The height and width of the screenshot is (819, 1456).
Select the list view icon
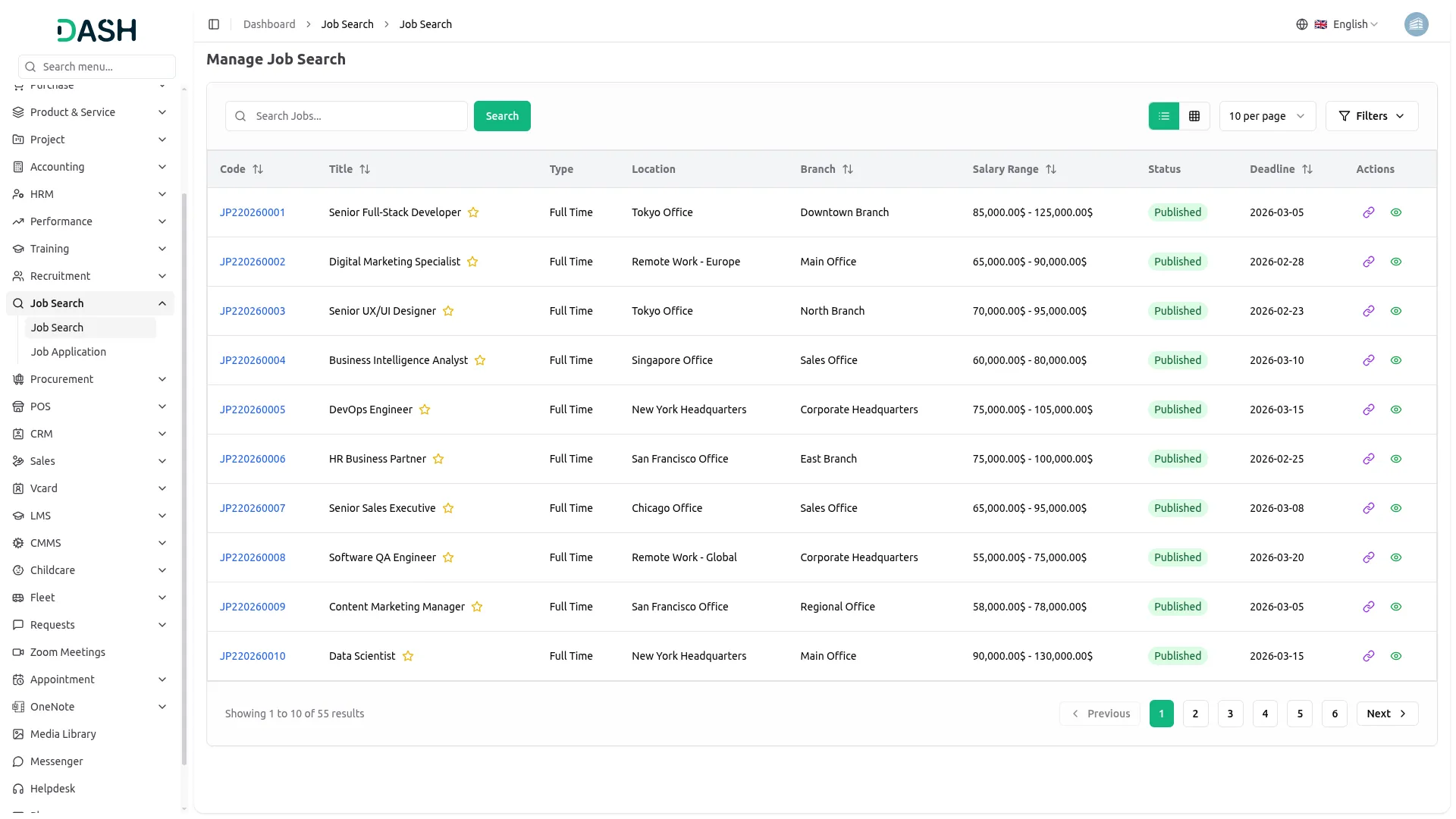click(x=1164, y=116)
